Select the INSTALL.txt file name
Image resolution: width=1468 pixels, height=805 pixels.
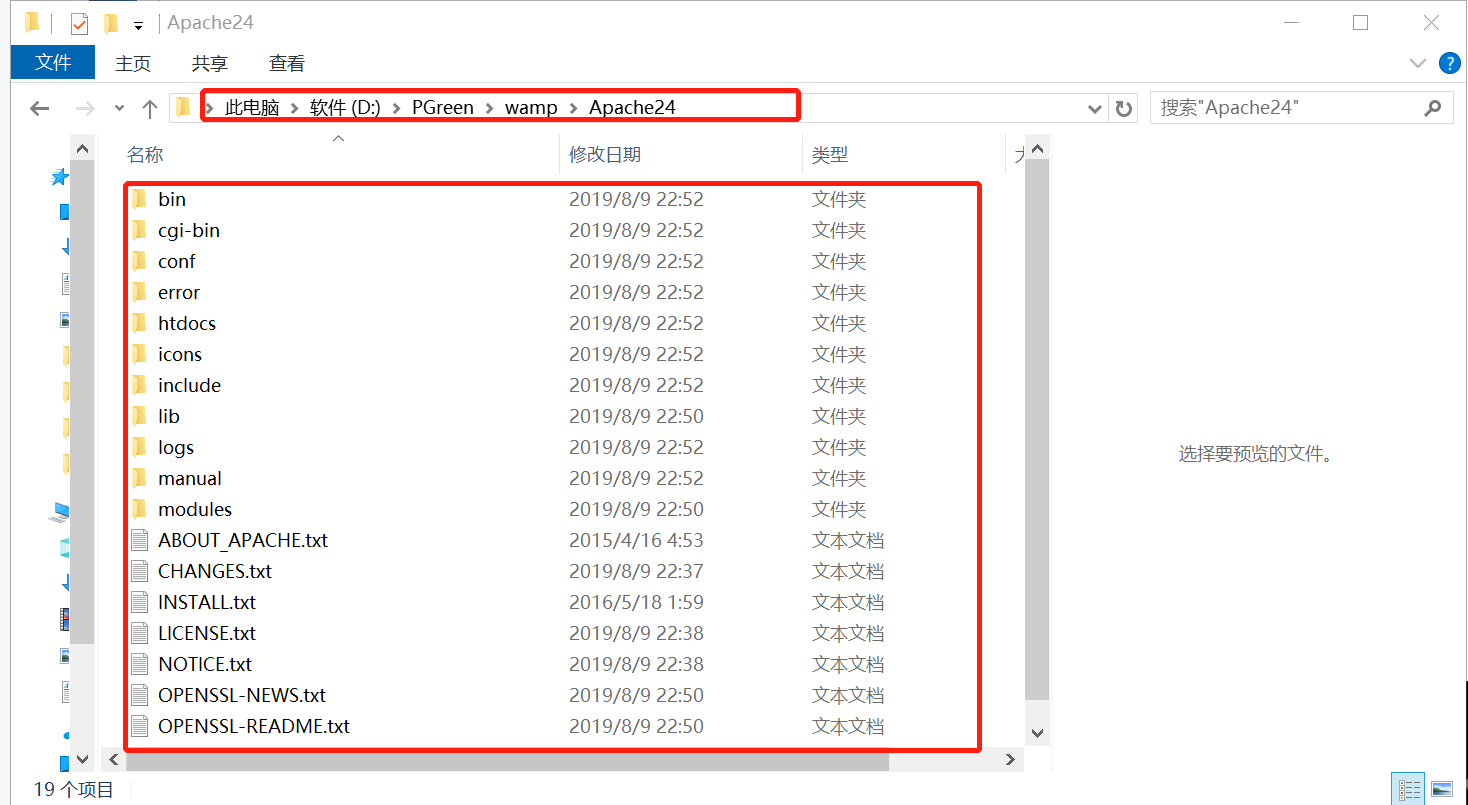tap(207, 602)
